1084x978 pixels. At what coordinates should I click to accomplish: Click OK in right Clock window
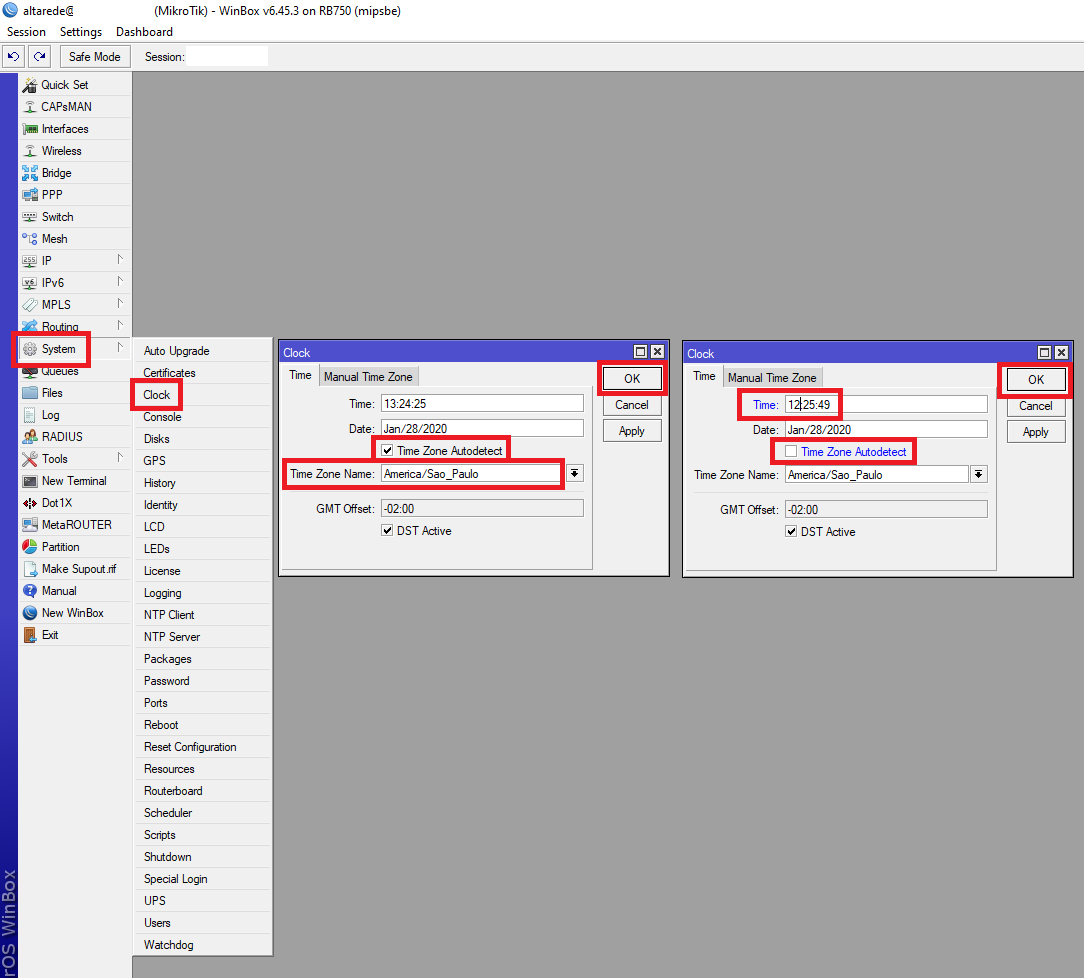click(x=1036, y=379)
